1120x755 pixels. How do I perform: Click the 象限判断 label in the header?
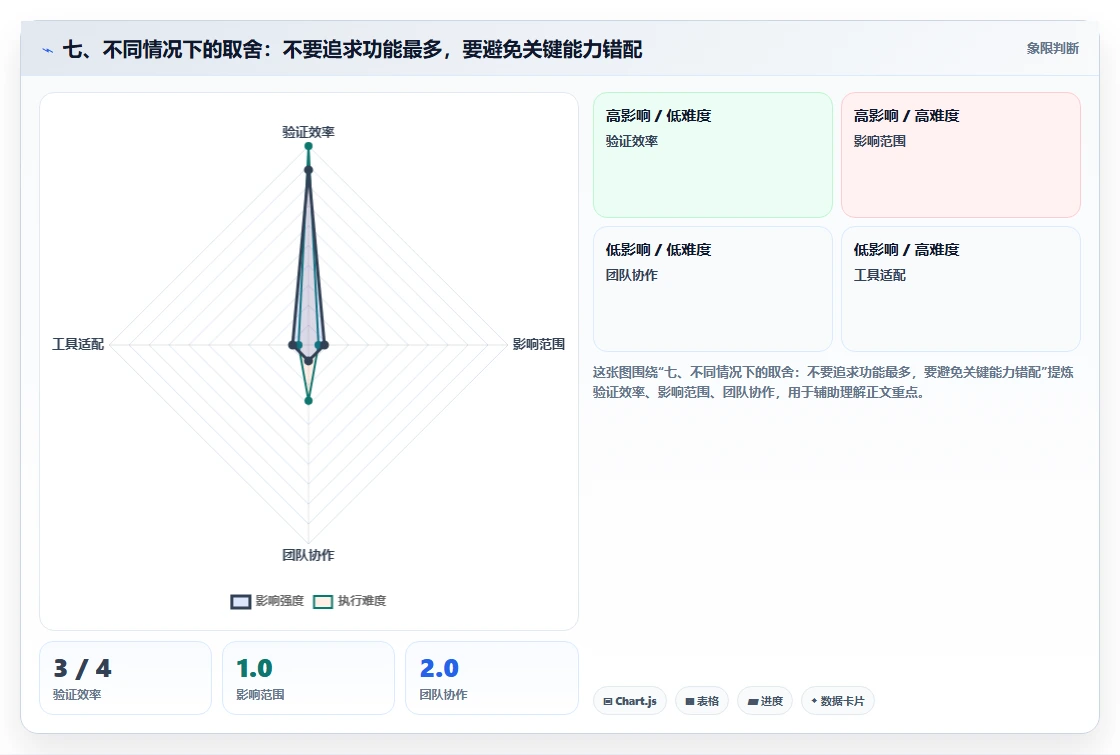click(1053, 49)
